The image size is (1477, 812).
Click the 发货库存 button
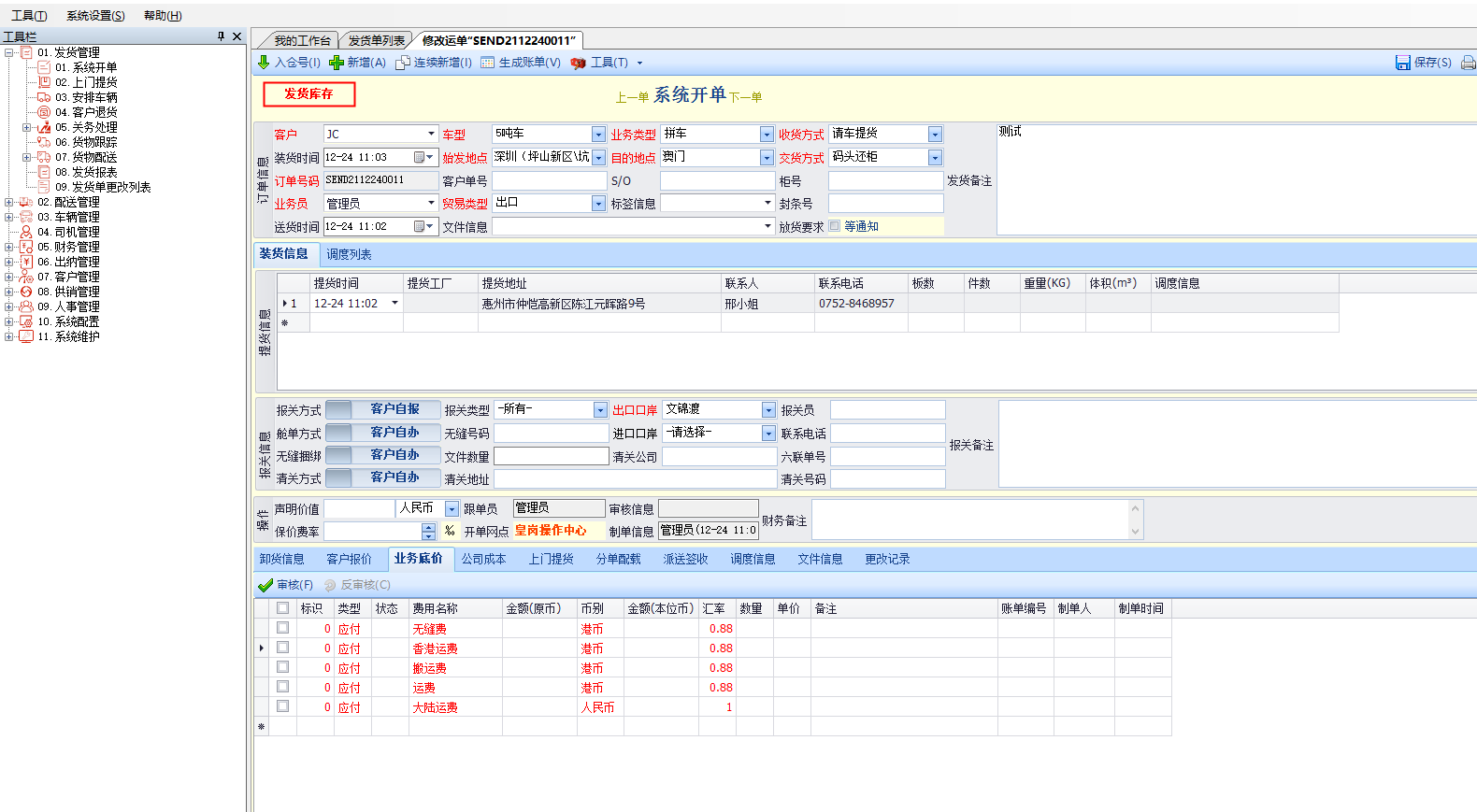point(308,94)
